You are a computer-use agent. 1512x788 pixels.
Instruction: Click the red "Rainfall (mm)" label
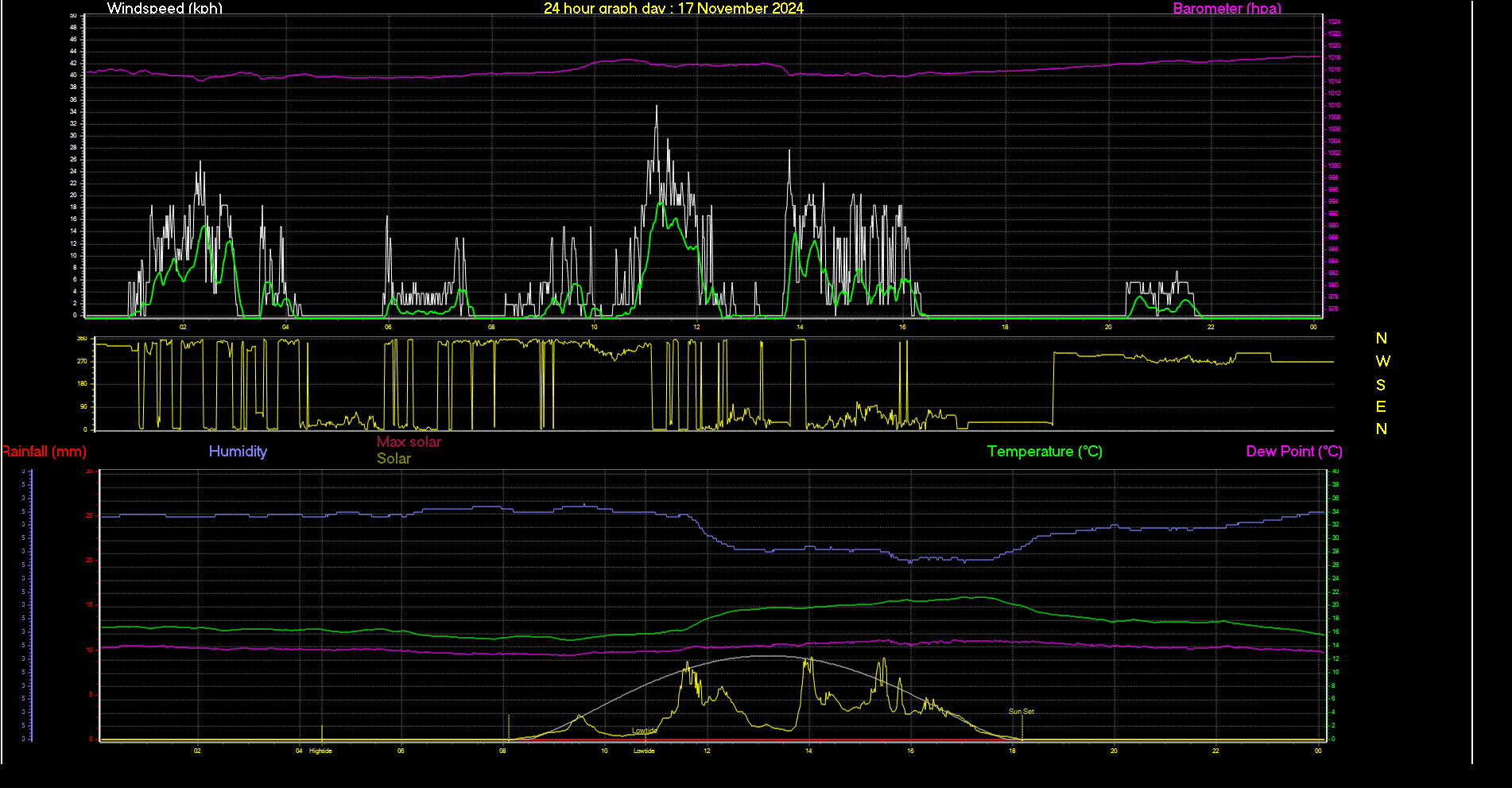point(44,451)
